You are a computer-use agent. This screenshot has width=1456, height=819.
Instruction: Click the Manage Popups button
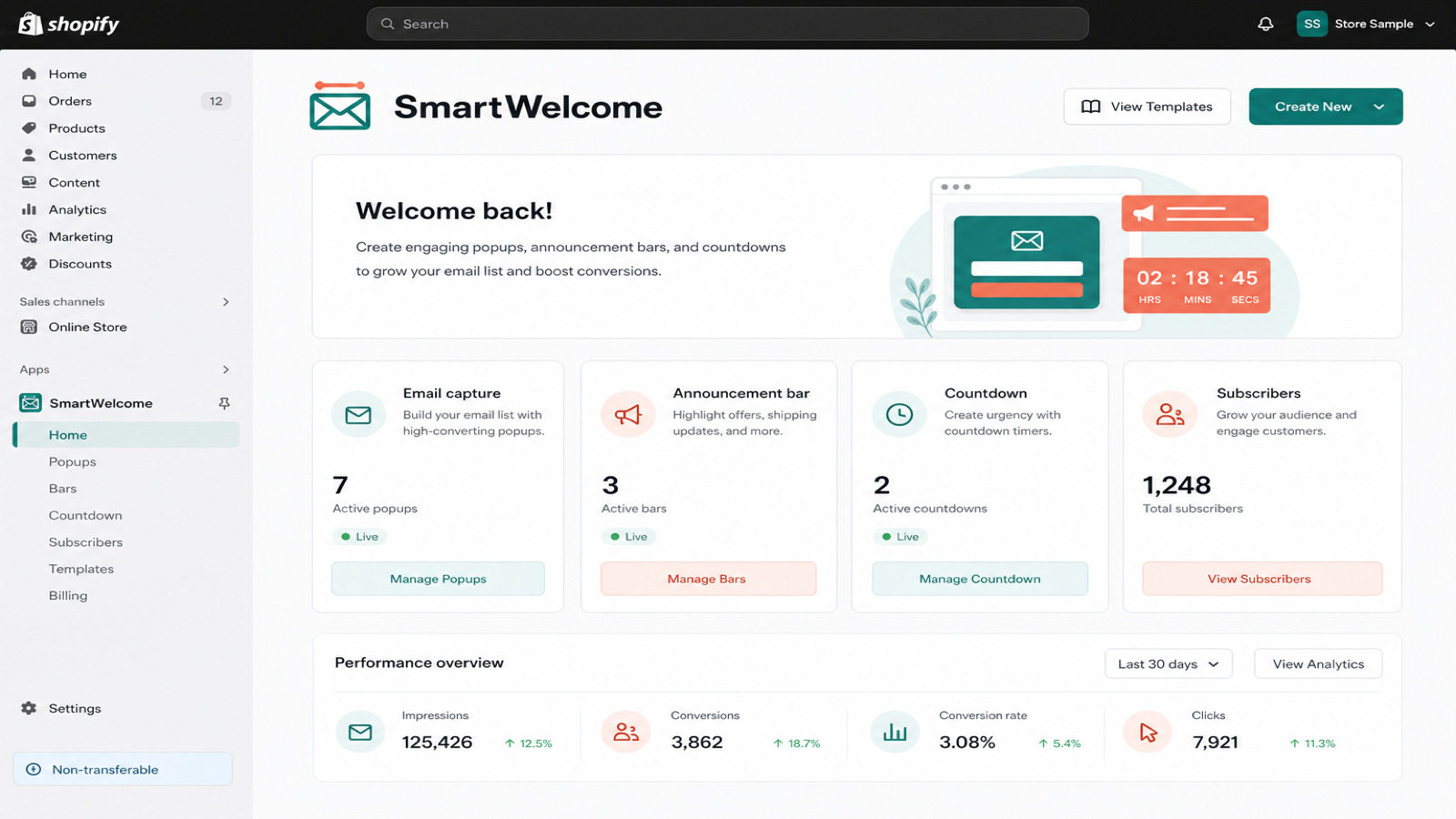(x=438, y=579)
